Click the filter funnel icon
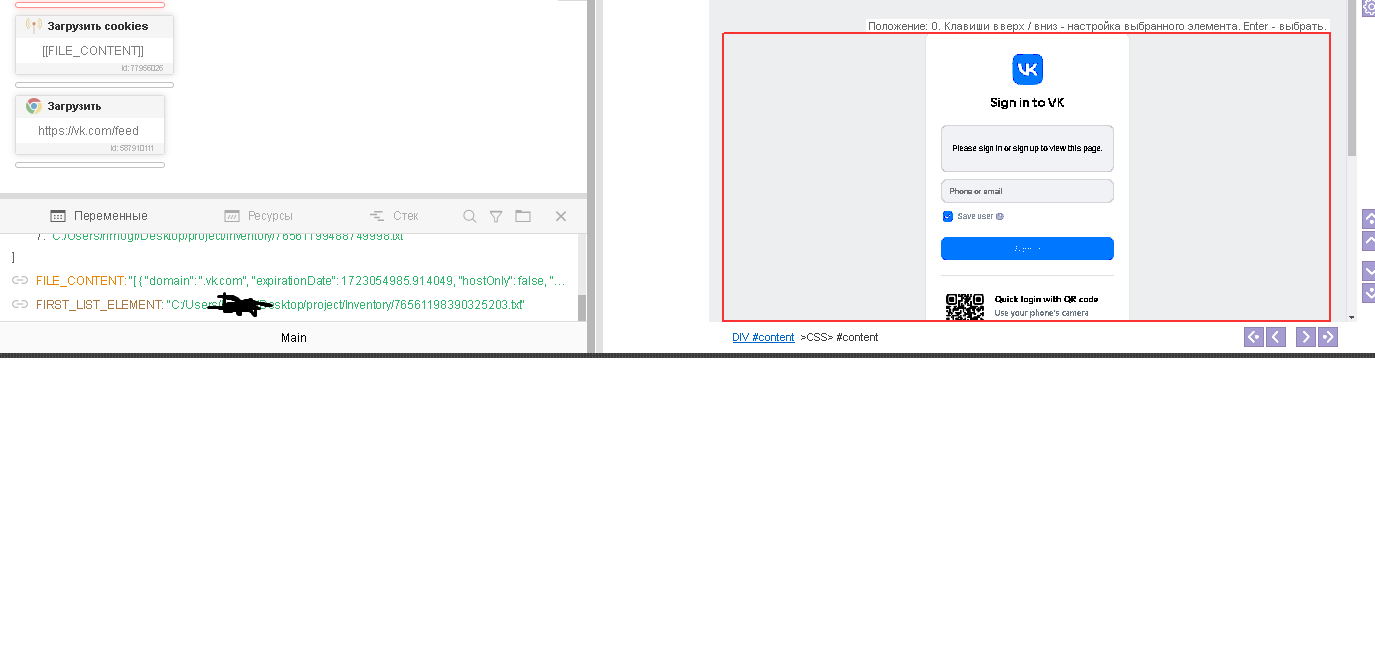Image resolution: width=1375 pixels, height=648 pixels. pyautogui.click(x=496, y=216)
